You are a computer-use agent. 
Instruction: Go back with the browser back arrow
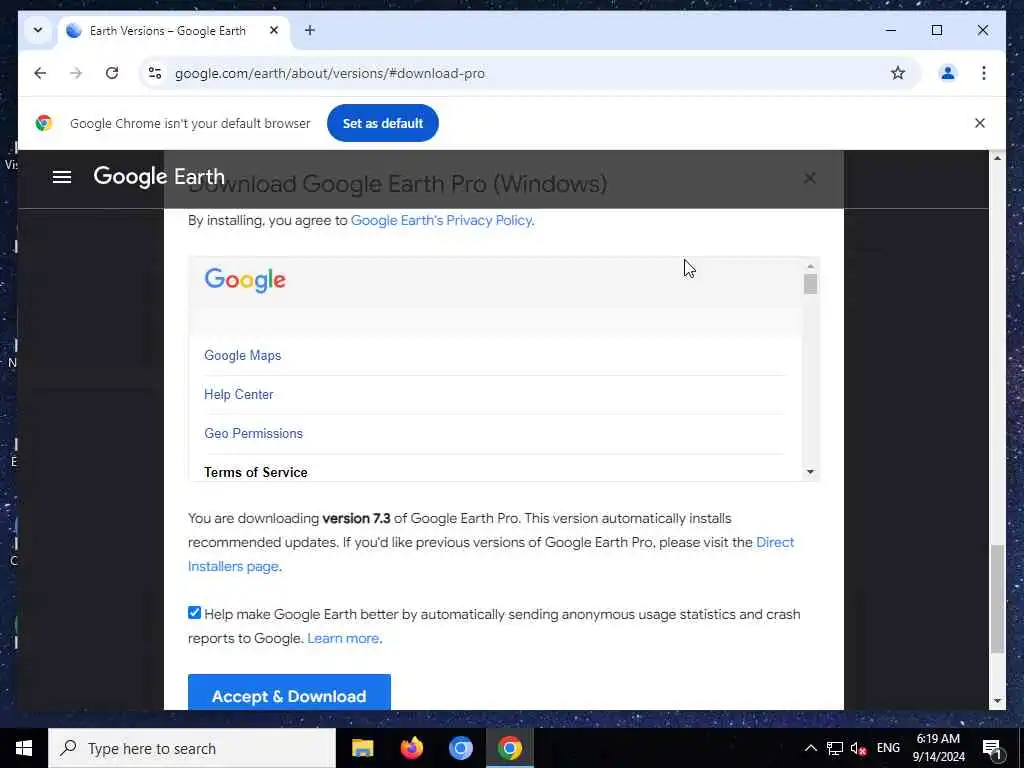[x=40, y=73]
